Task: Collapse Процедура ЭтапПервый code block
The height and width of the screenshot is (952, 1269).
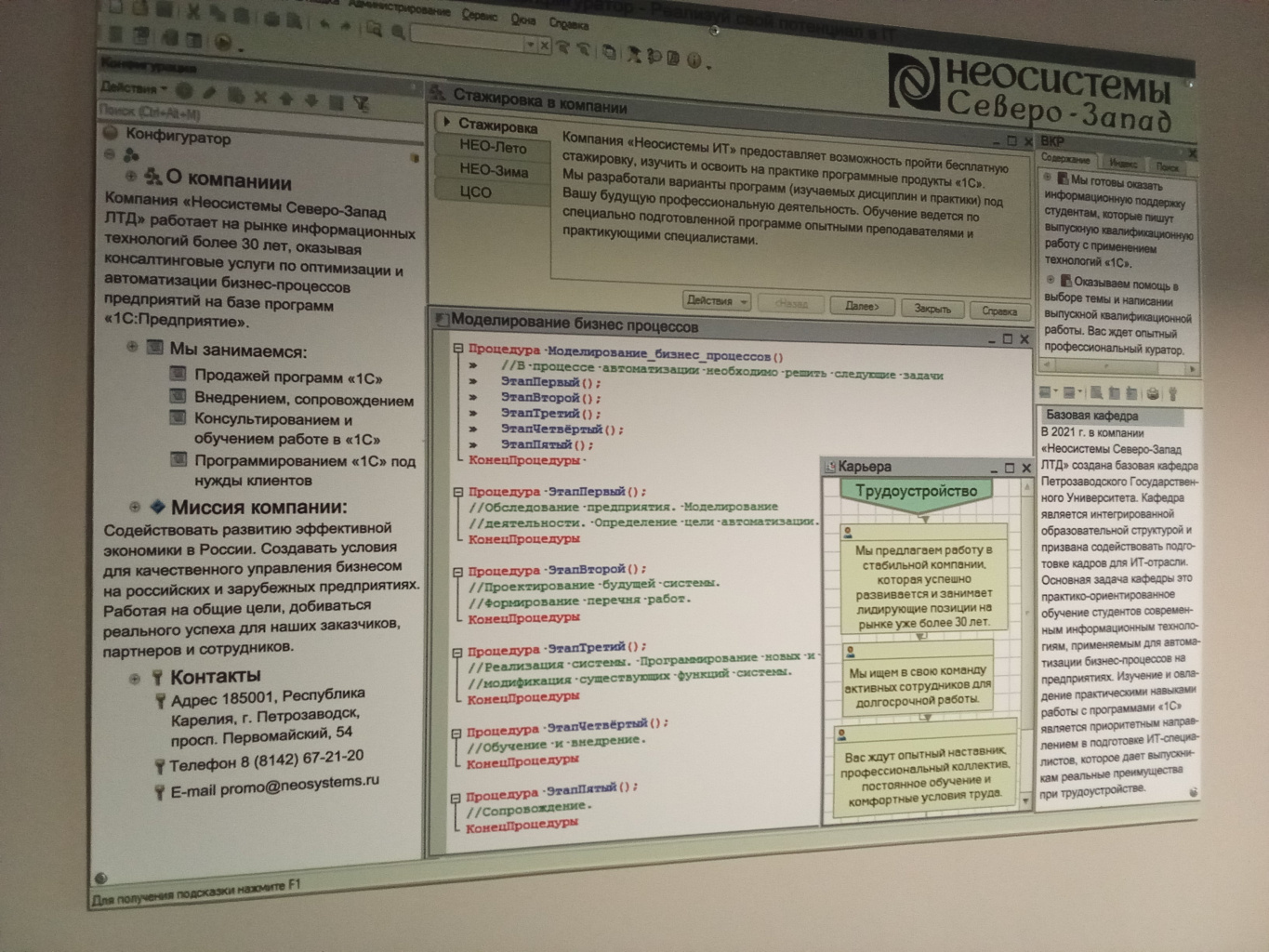Action: [x=457, y=492]
